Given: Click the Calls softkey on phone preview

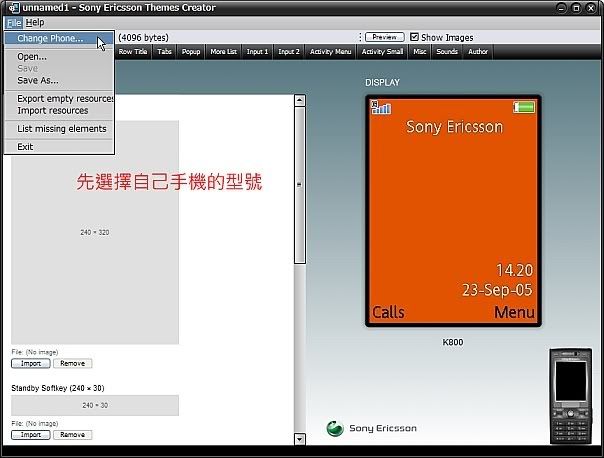Looking at the screenshot, I should (388, 312).
